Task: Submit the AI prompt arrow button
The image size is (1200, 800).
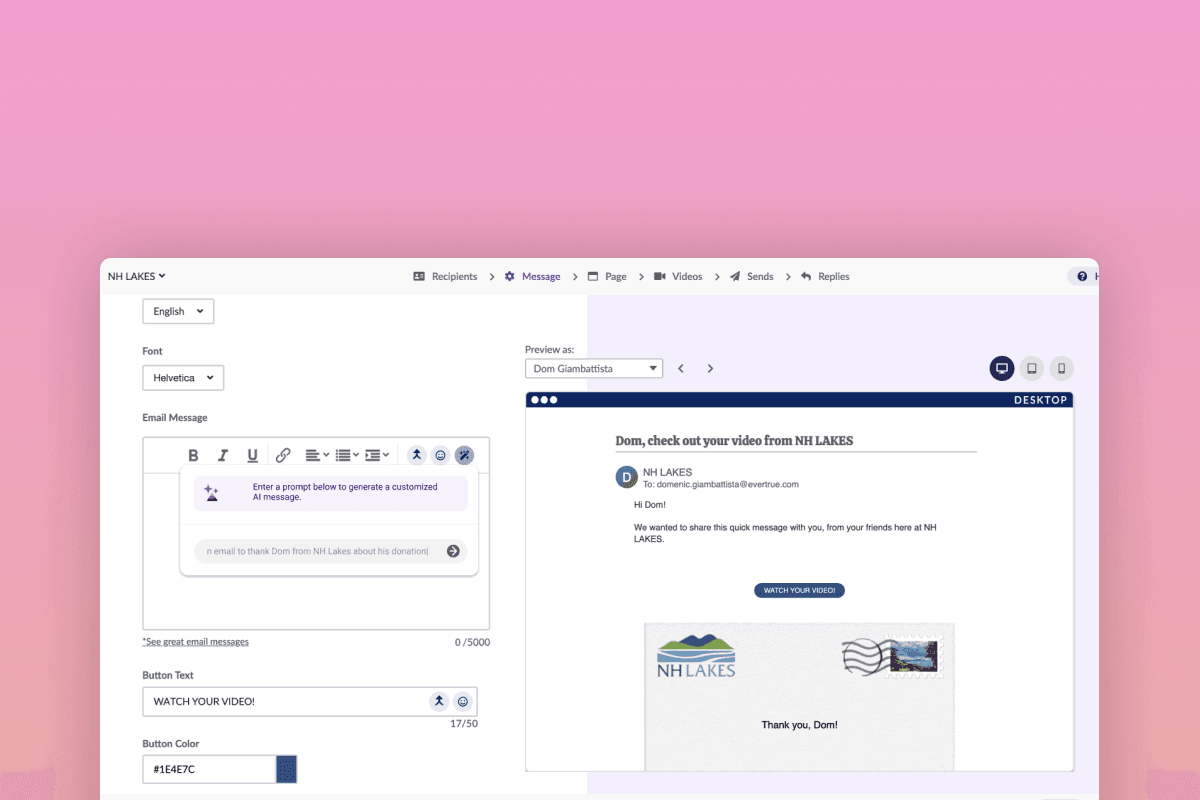Action: click(x=453, y=551)
